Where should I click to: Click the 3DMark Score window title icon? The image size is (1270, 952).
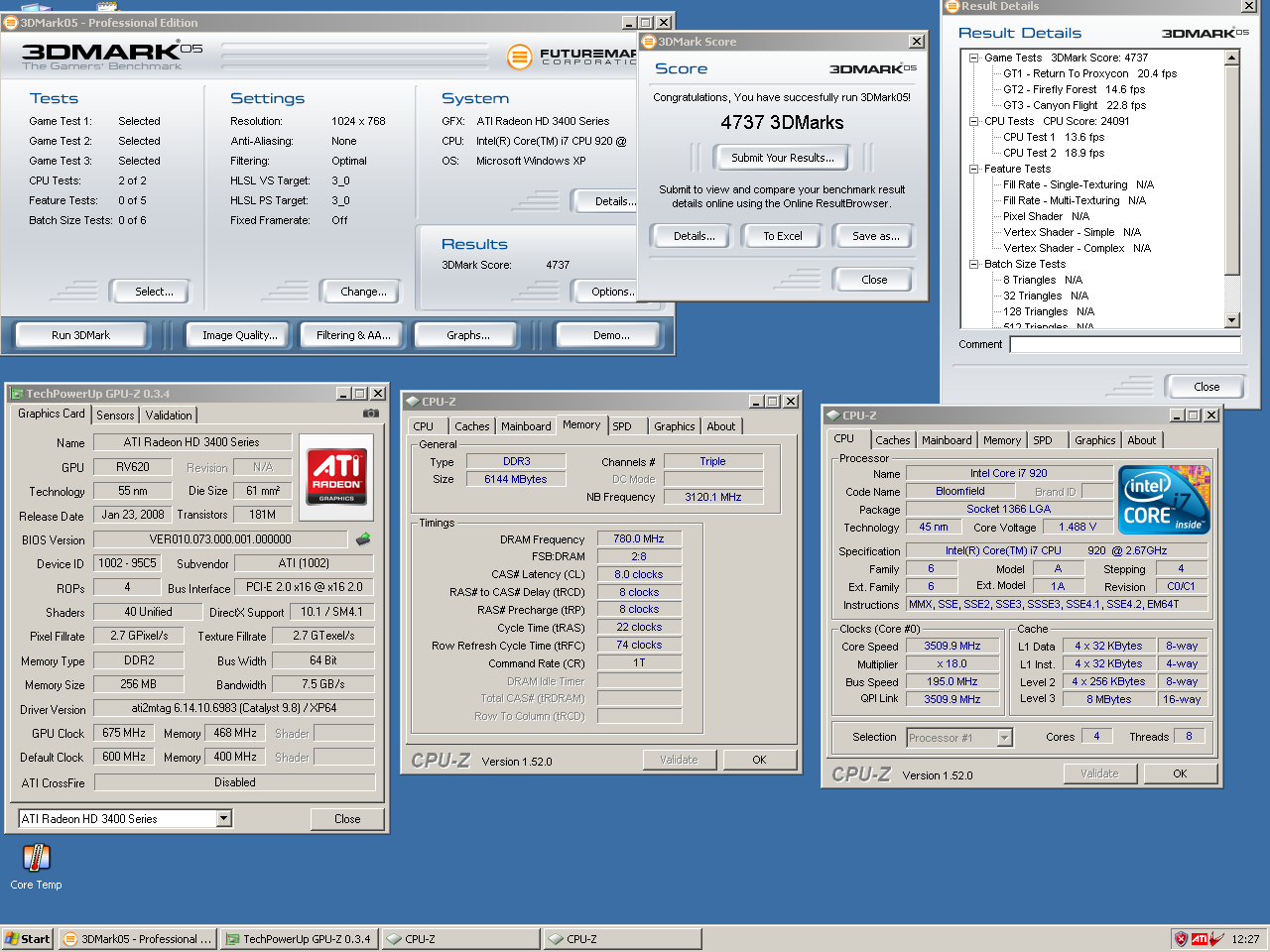pos(649,42)
